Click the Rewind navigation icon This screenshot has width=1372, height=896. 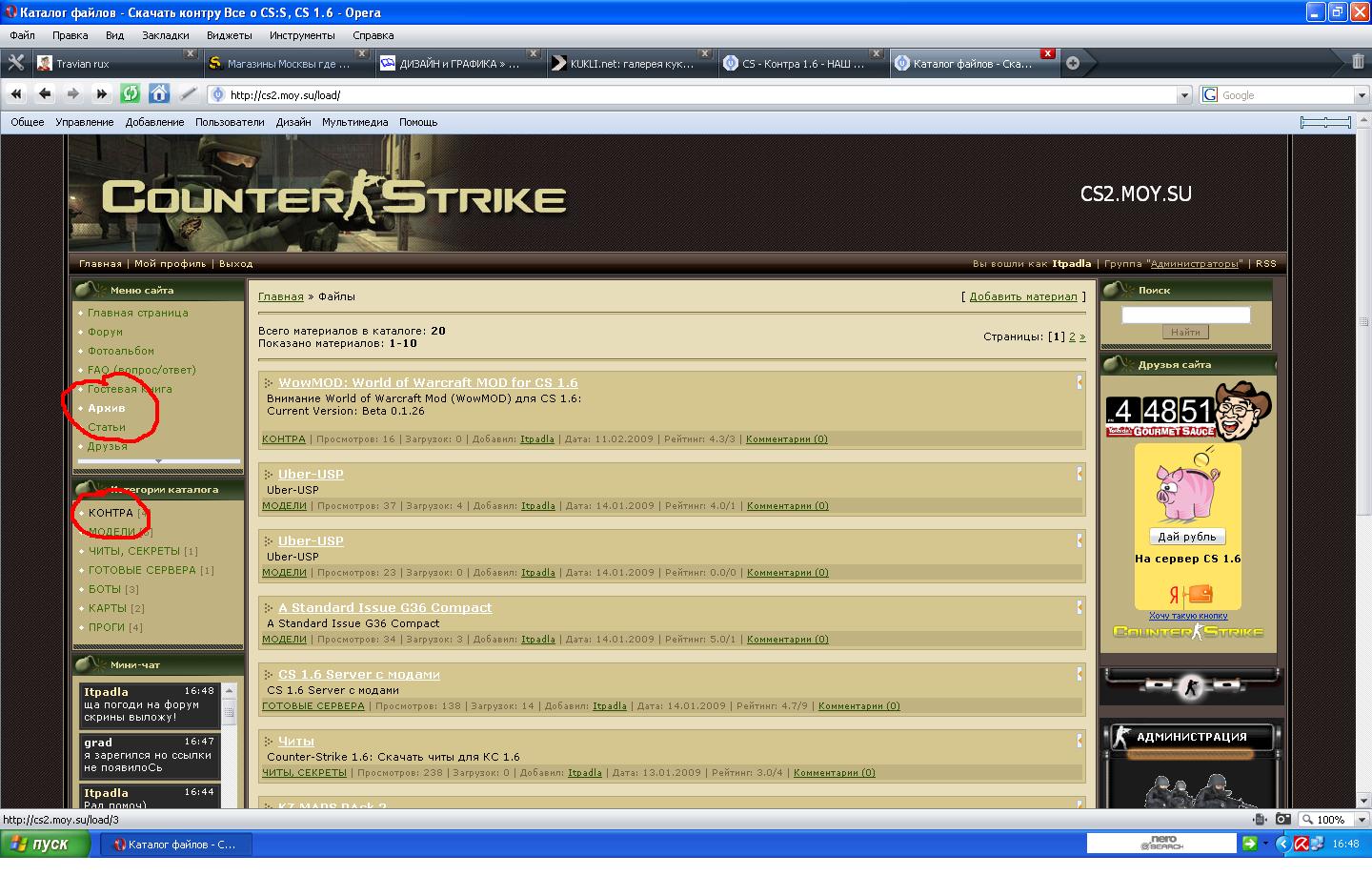[x=16, y=93]
